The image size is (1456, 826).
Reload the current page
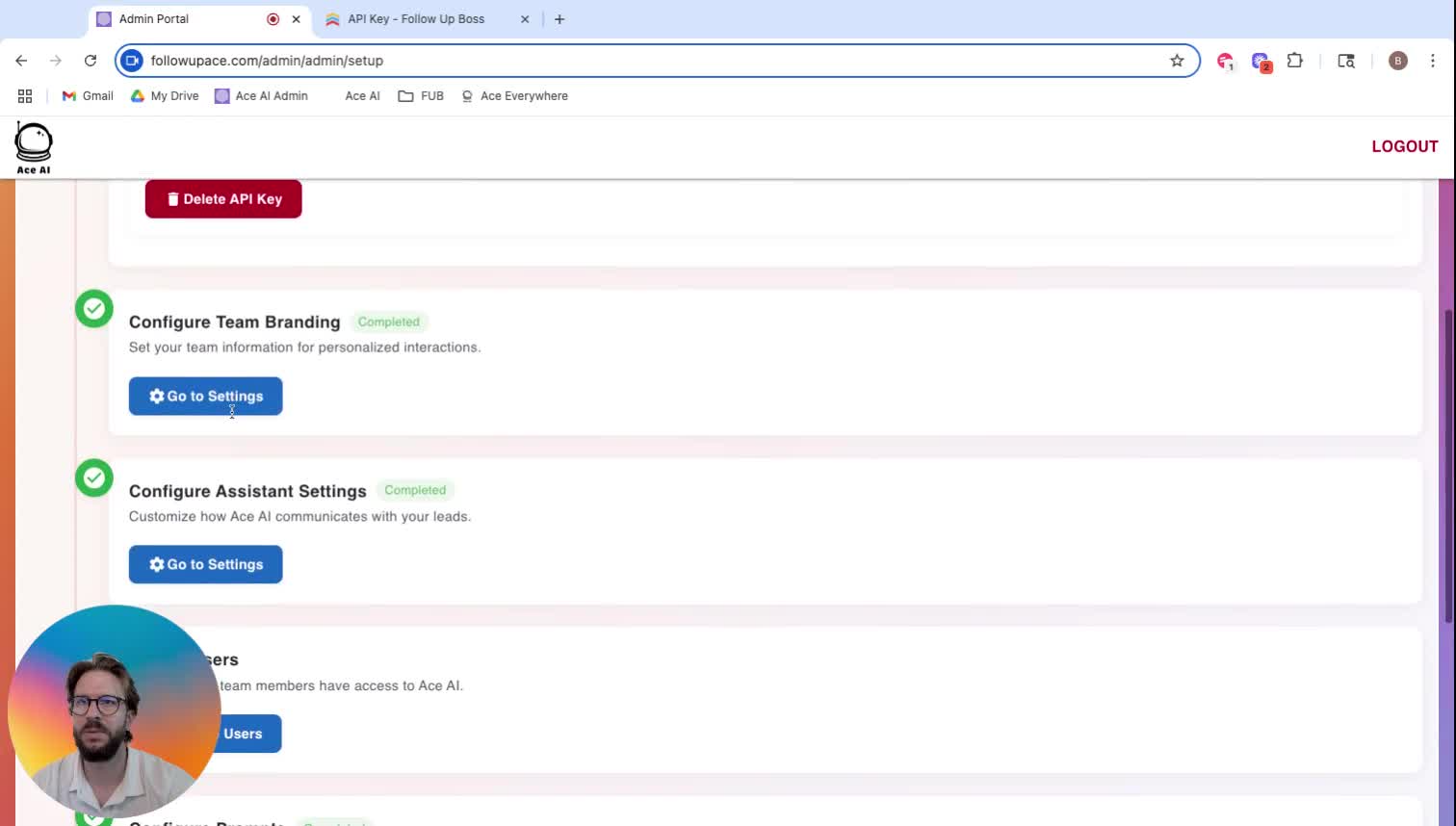coord(91,61)
